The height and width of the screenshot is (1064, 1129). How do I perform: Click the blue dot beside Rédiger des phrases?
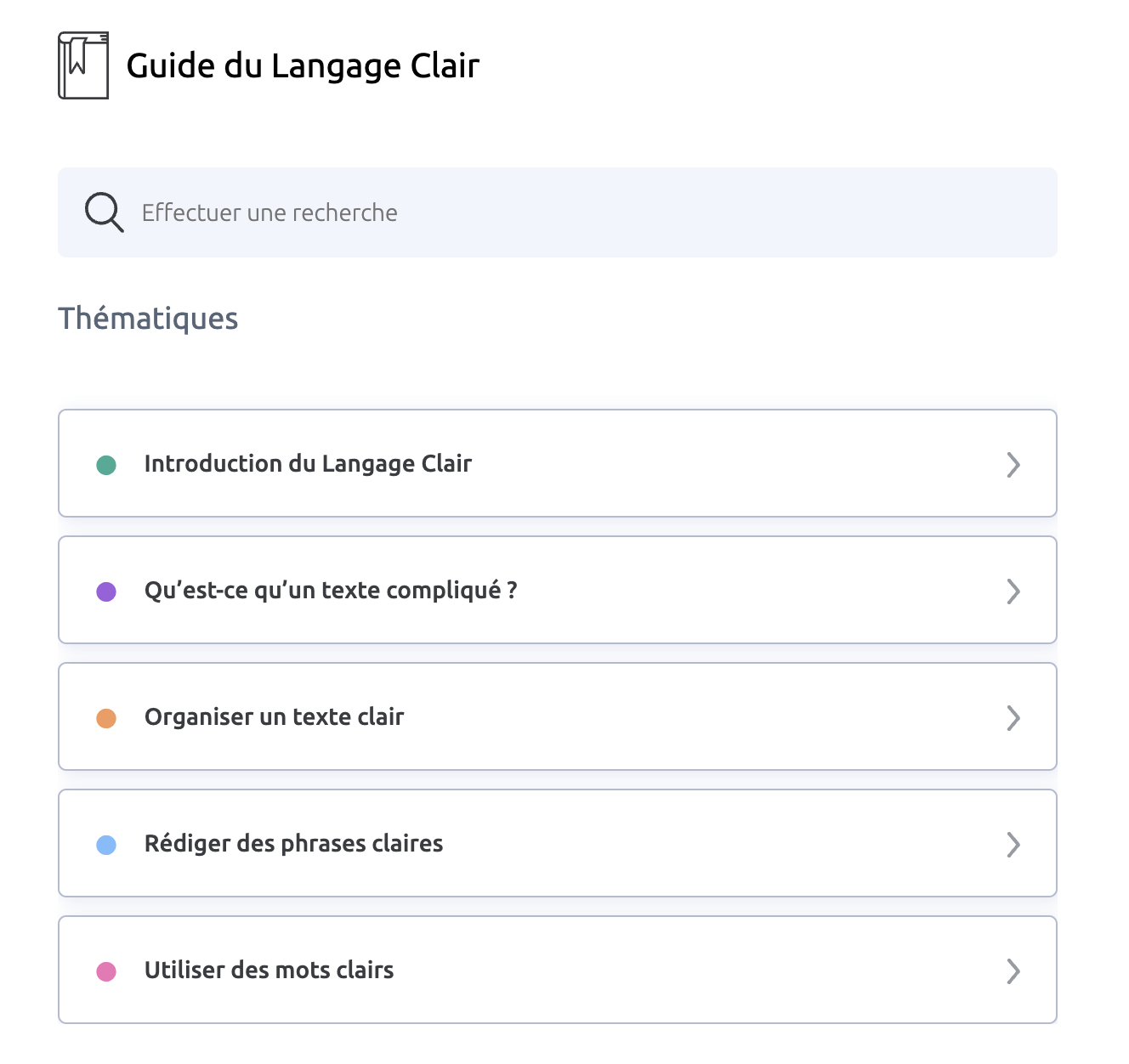(x=106, y=845)
